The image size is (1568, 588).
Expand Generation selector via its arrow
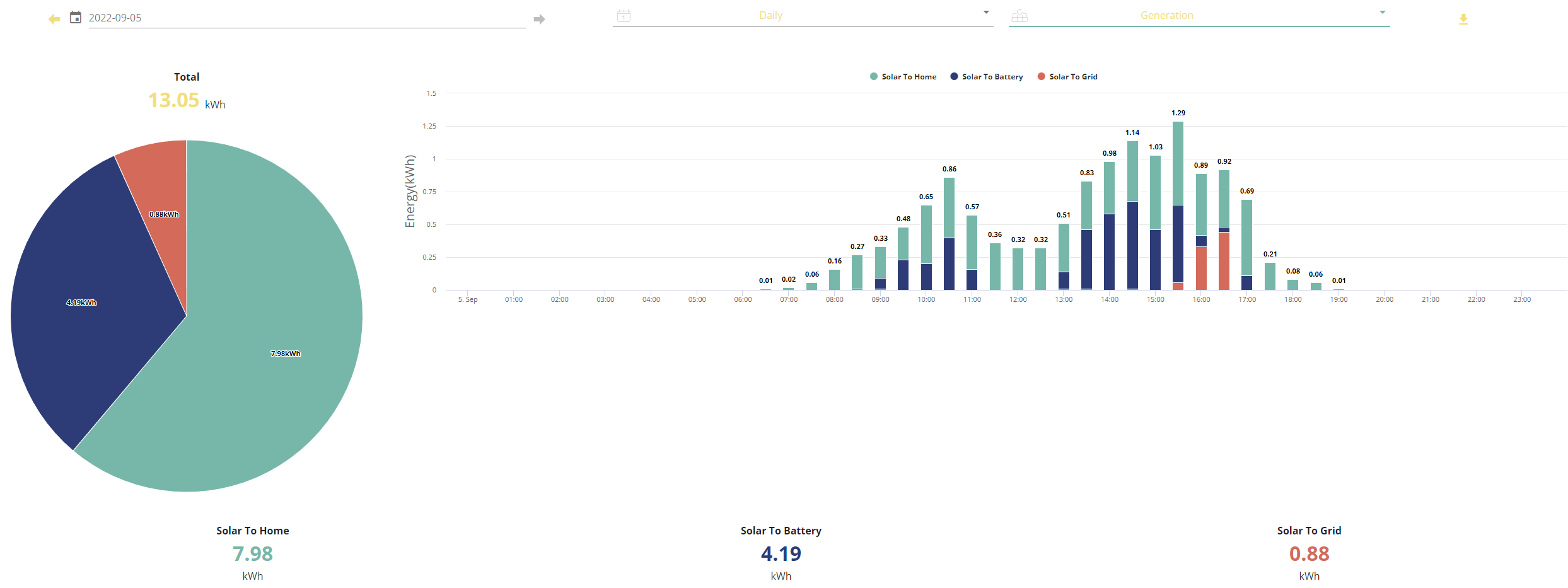[x=1382, y=13]
